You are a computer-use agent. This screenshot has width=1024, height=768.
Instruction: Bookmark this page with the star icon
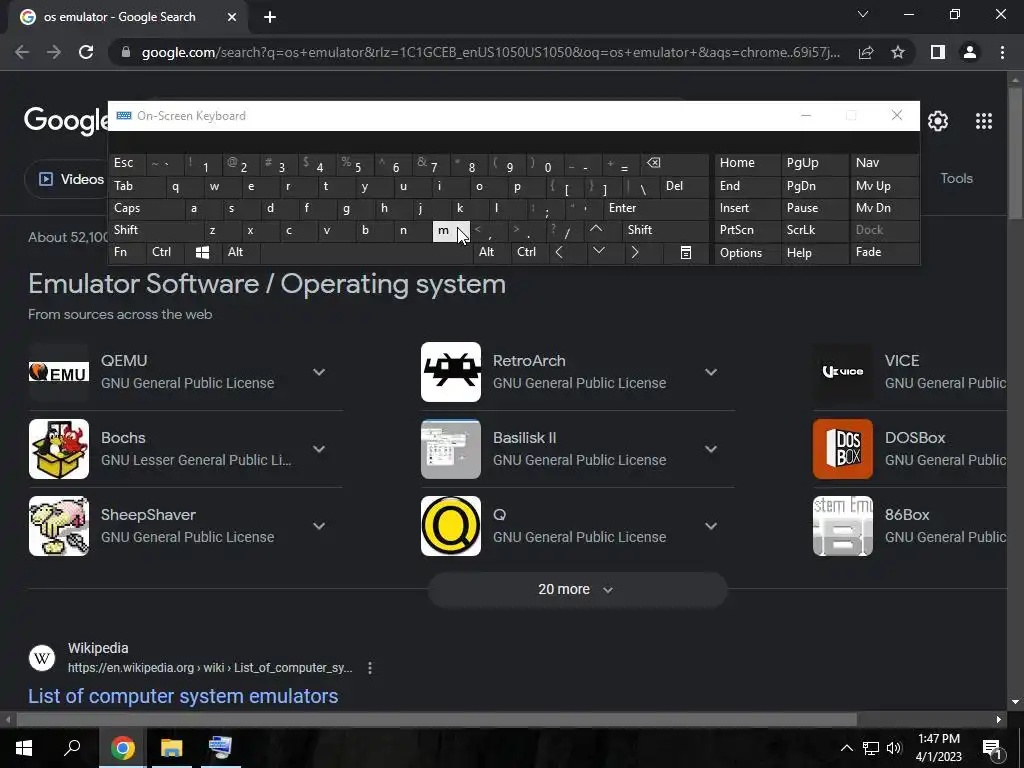click(898, 52)
